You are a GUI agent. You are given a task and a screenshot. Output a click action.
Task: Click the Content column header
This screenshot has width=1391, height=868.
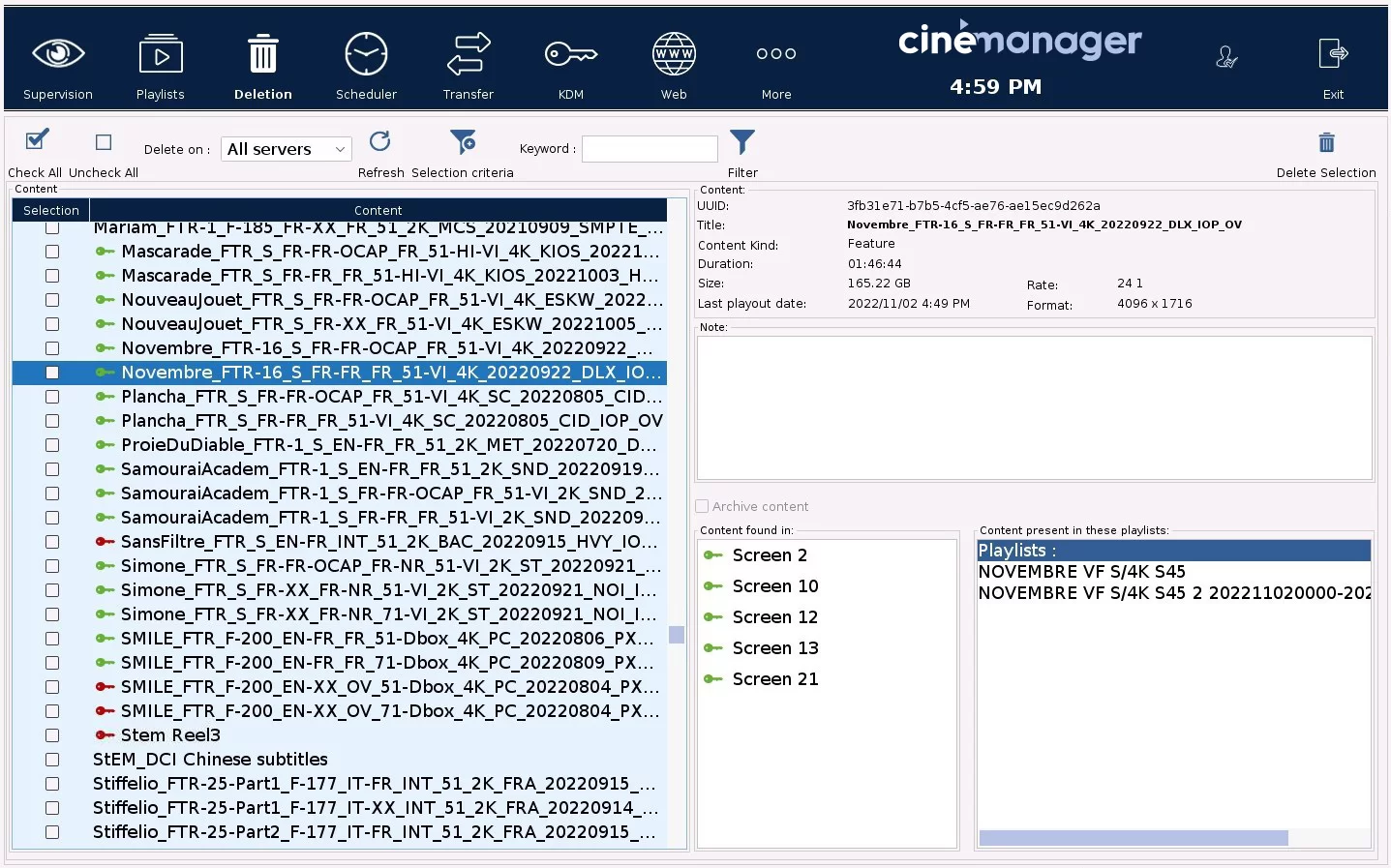pyautogui.click(x=378, y=210)
